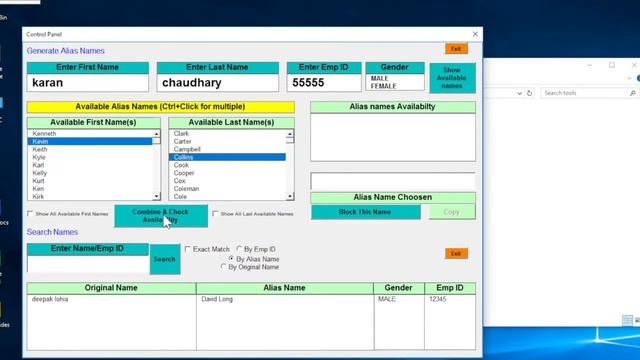Select Kenneth in the first names list
The width and height of the screenshot is (640, 360).
[x=90, y=133]
